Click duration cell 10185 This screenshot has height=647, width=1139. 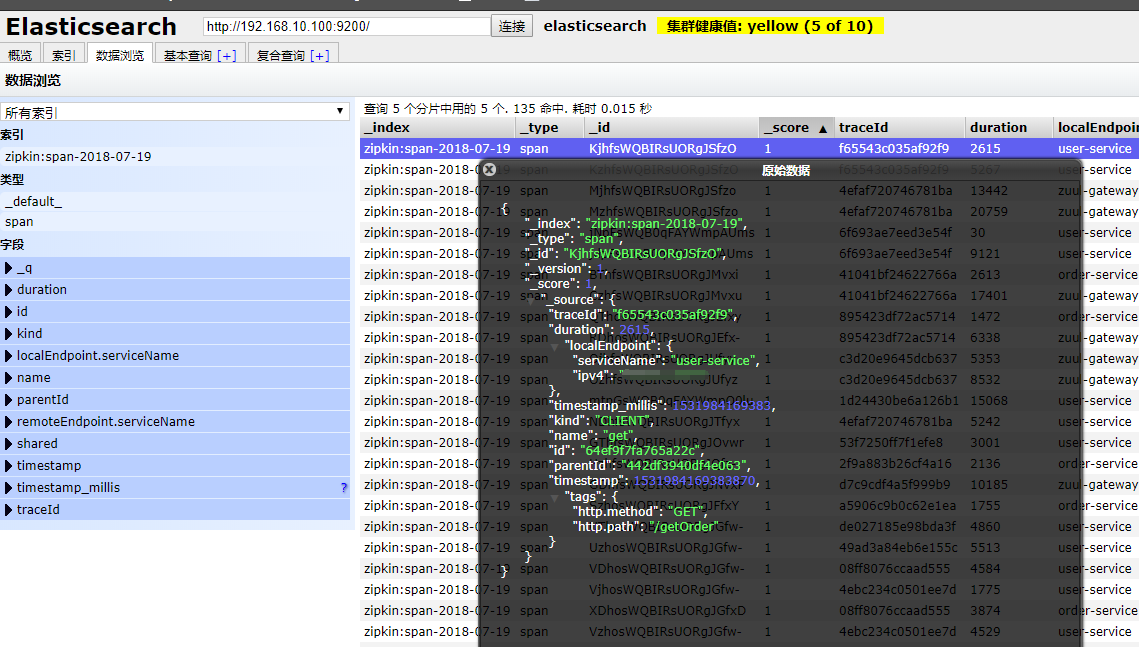click(989, 485)
